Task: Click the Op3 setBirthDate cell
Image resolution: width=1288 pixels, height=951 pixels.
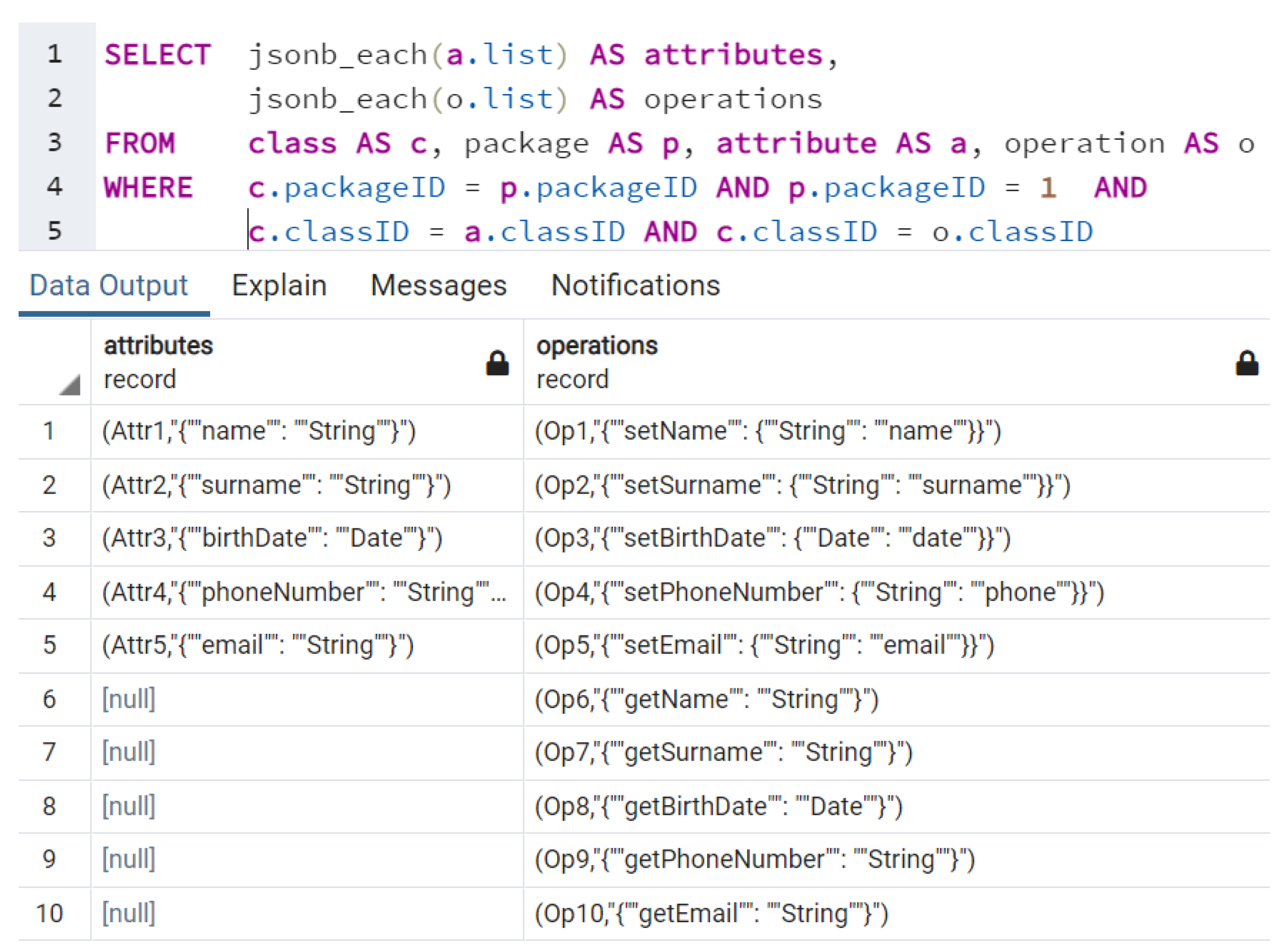Action: 772,538
